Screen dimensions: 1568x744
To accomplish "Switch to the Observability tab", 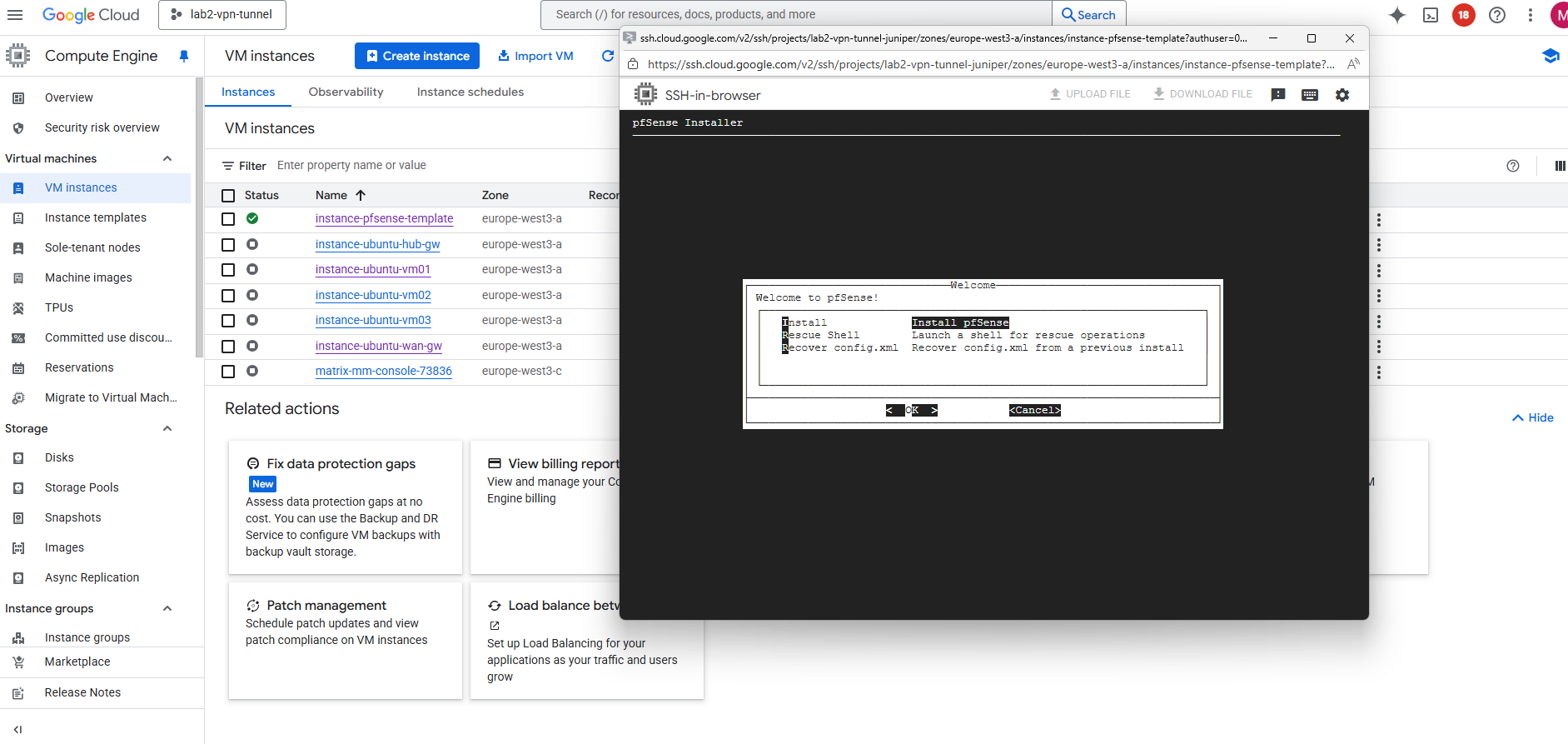I will click(x=346, y=92).
